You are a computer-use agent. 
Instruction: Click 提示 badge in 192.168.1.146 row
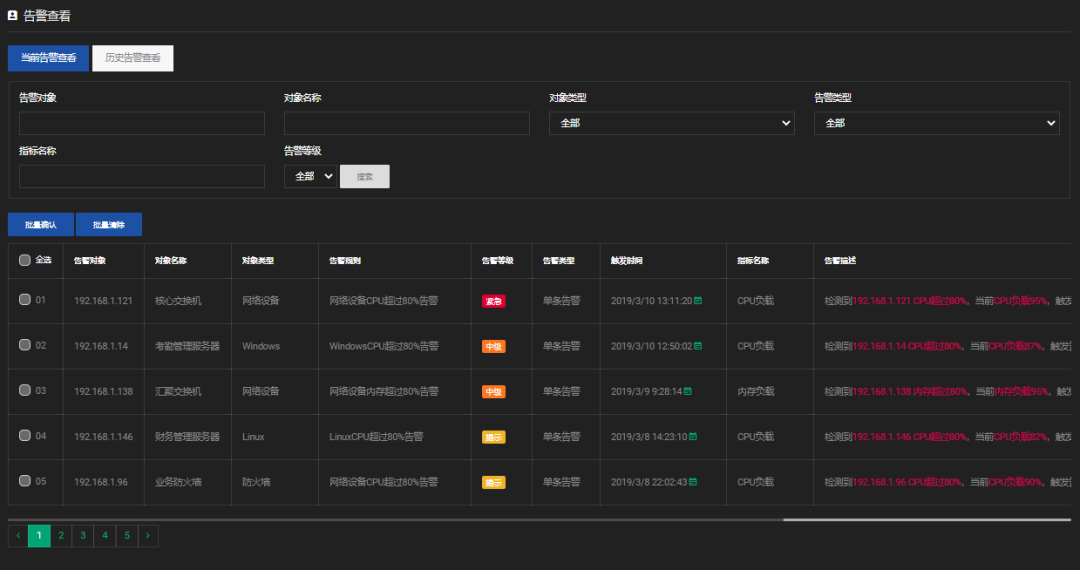coord(493,437)
